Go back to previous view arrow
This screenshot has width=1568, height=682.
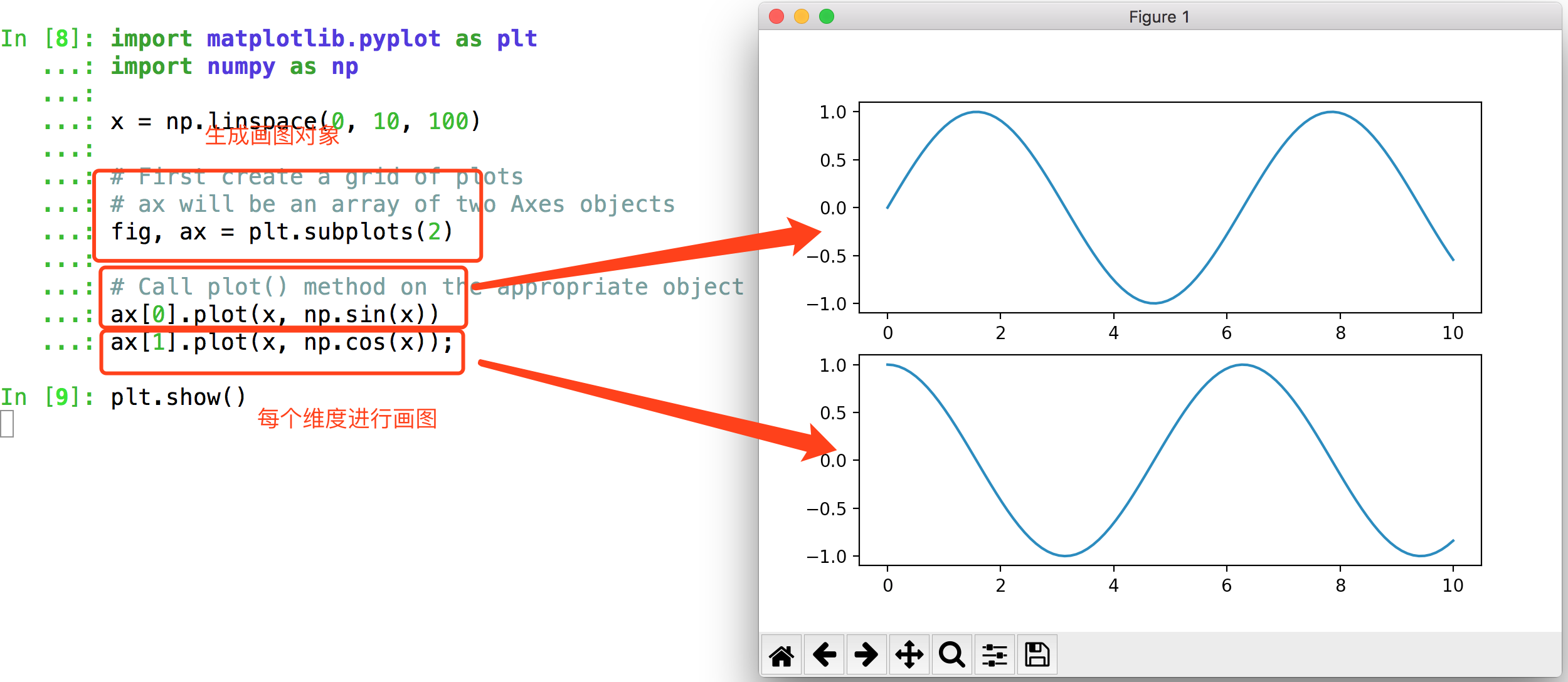[824, 655]
